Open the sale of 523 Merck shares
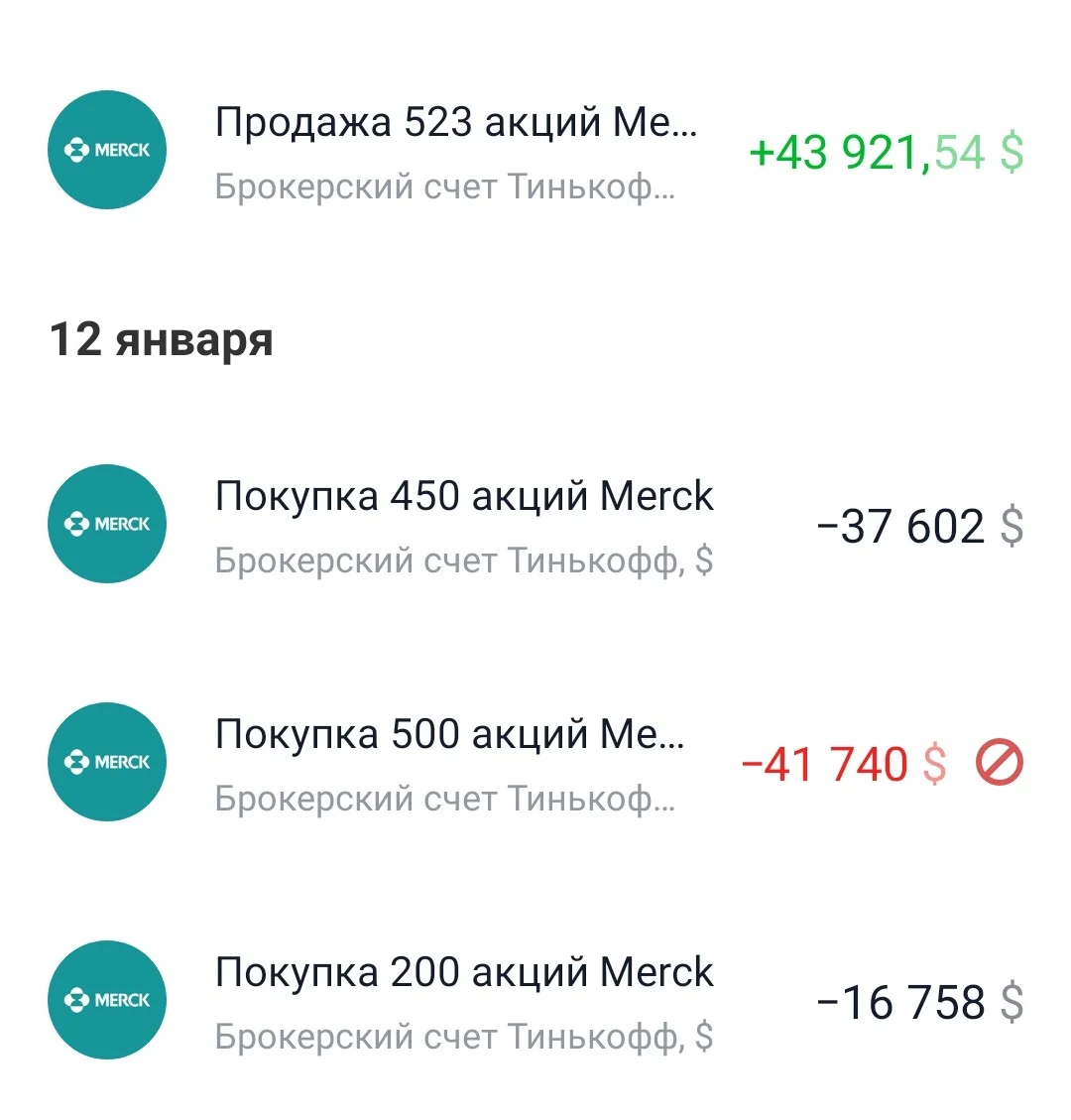 [x=535, y=150]
